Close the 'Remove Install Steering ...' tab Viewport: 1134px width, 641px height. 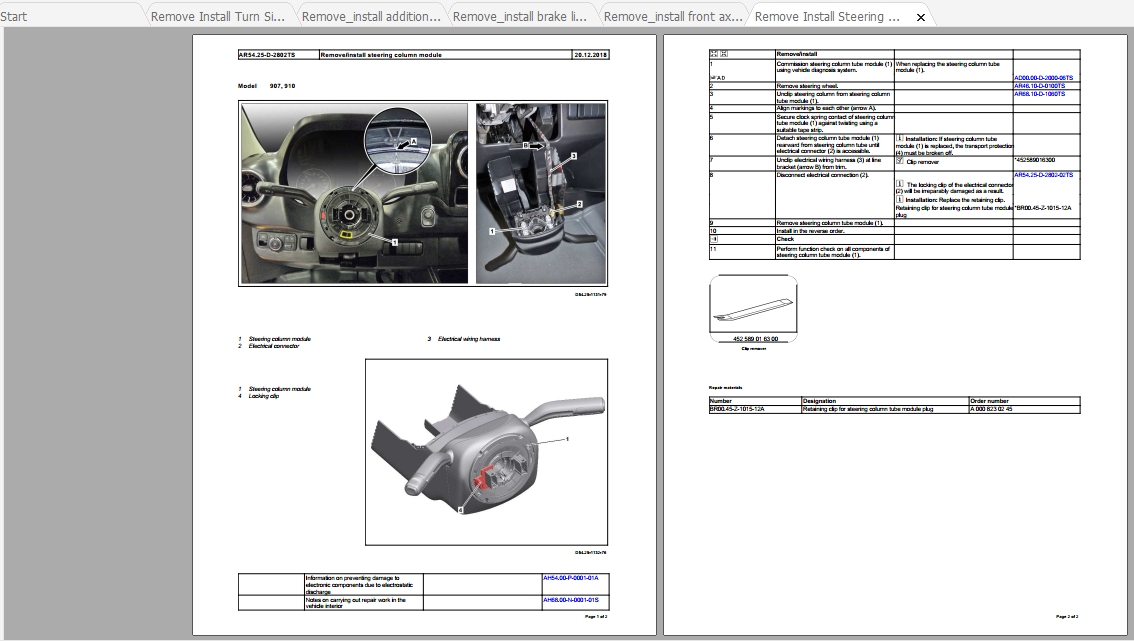click(x=921, y=17)
